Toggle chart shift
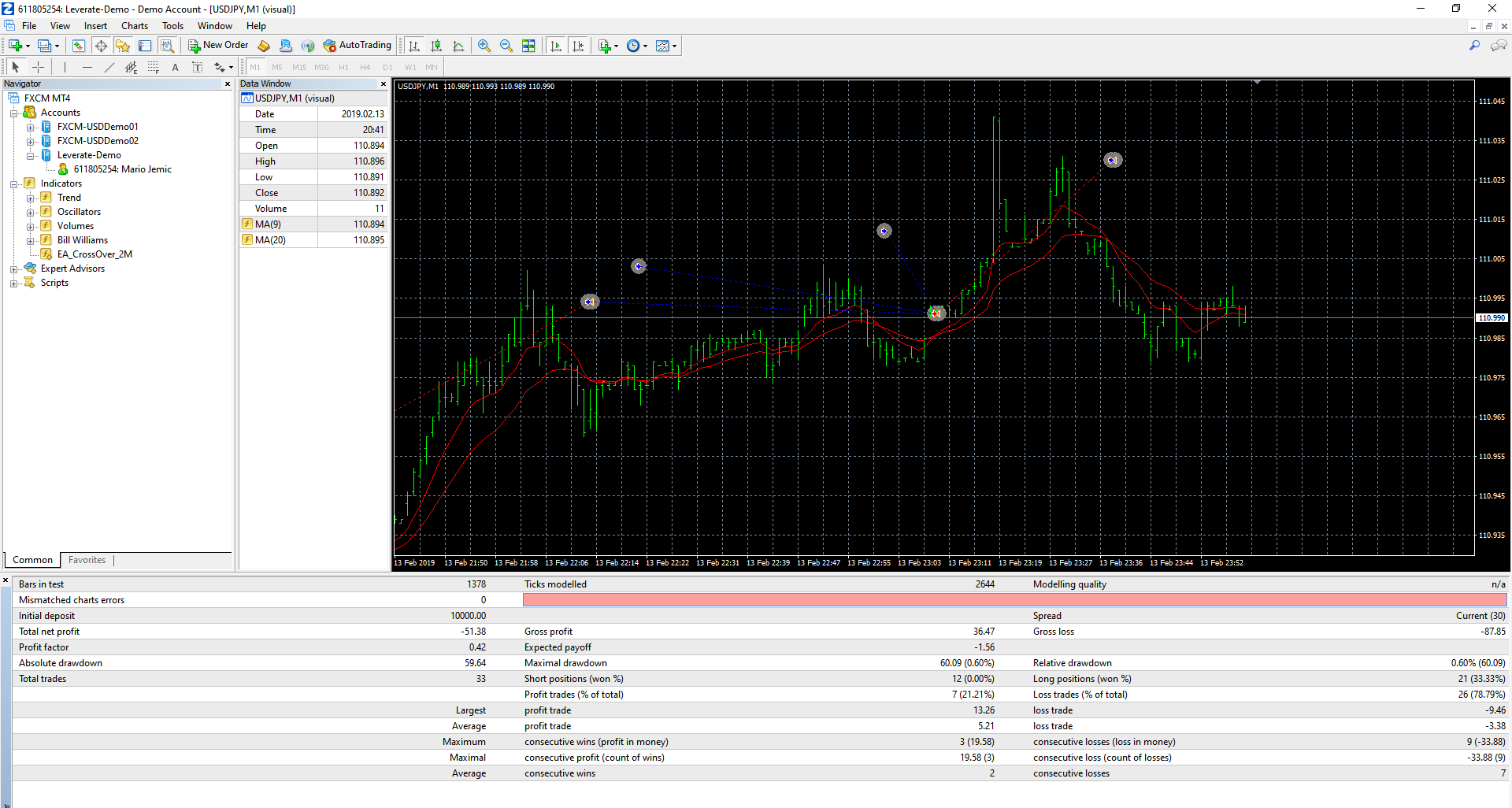 coord(578,46)
